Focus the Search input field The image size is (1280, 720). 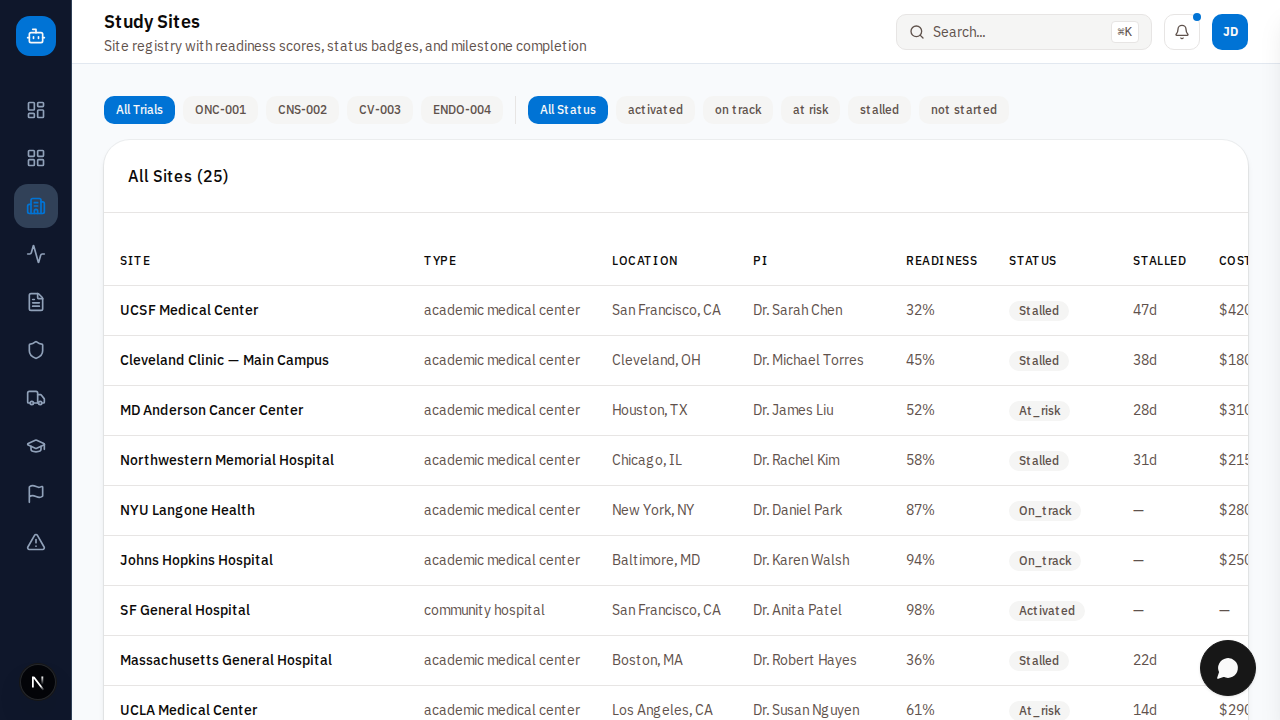coord(1024,32)
